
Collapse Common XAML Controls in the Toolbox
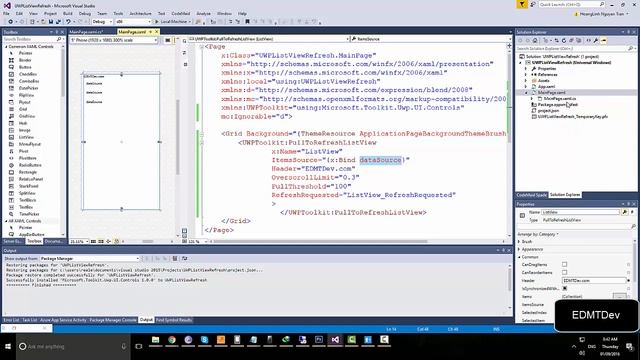pos(6,47)
